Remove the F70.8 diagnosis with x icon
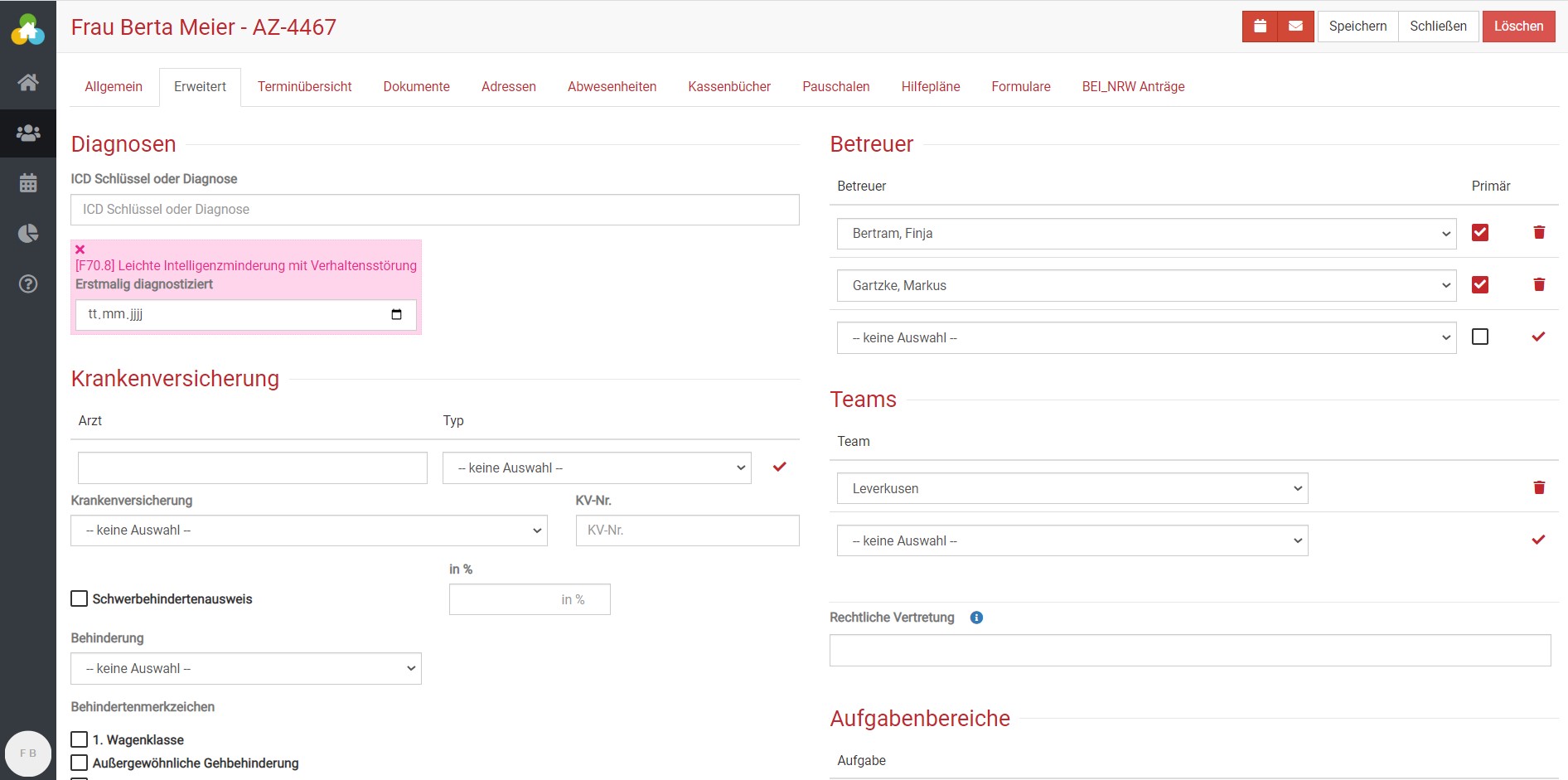Viewport: 1568px width, 780px height. tap(80, 250)
